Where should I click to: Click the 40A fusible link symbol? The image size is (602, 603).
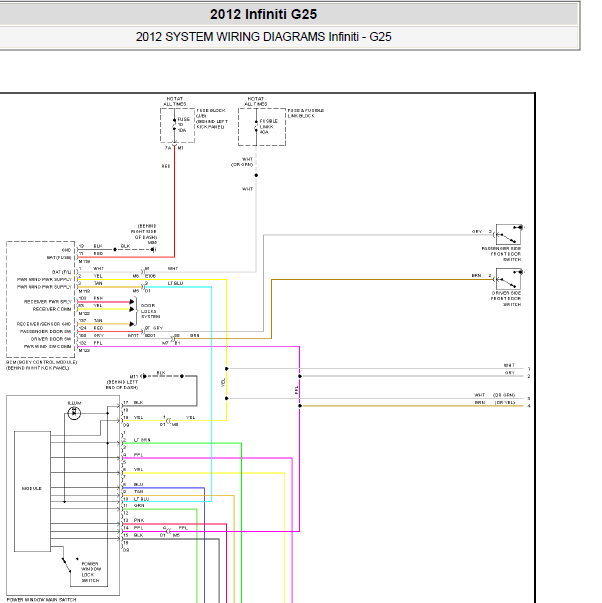[x=256, y=127]
